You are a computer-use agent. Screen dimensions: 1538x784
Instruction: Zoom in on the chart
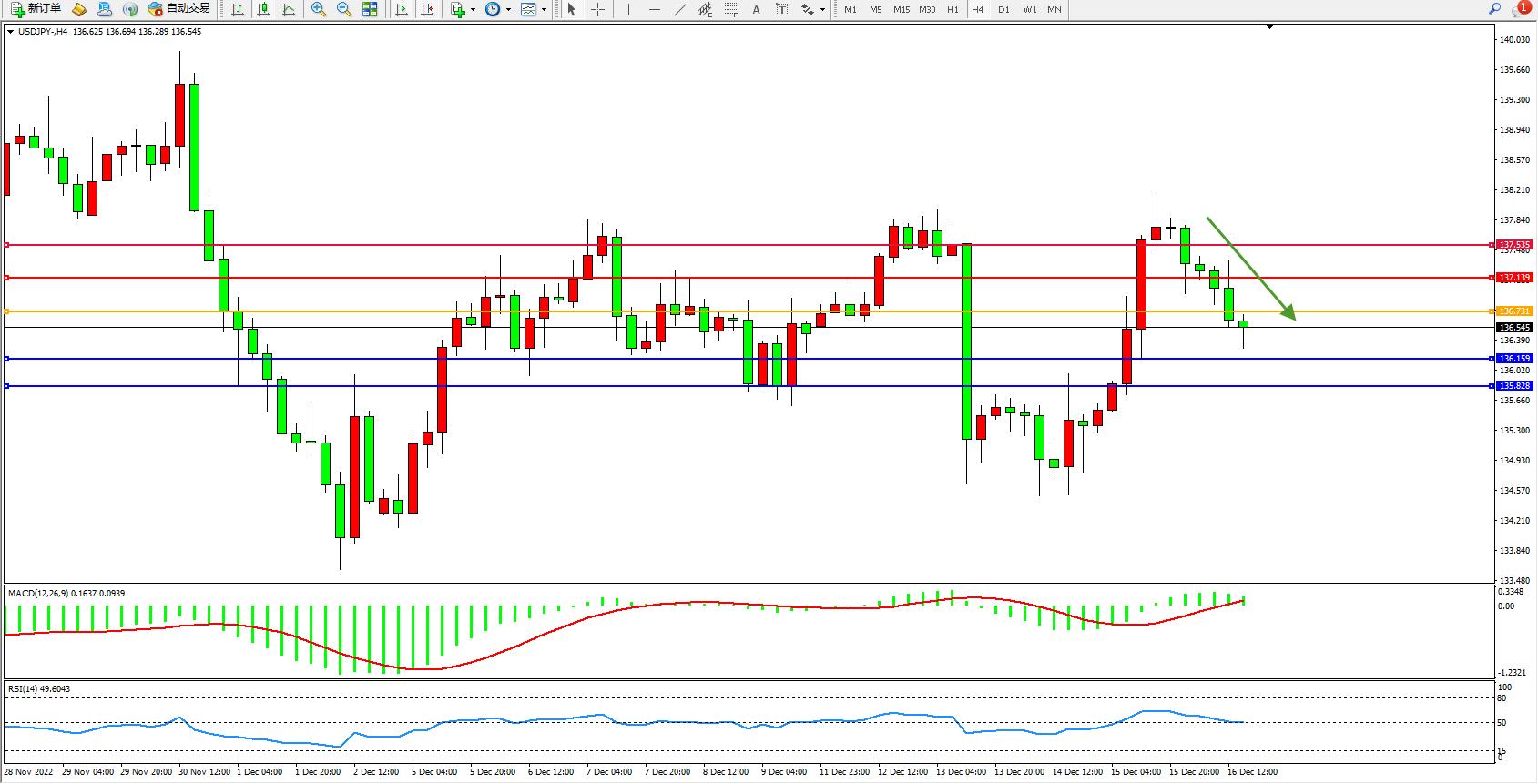point(319,9)
